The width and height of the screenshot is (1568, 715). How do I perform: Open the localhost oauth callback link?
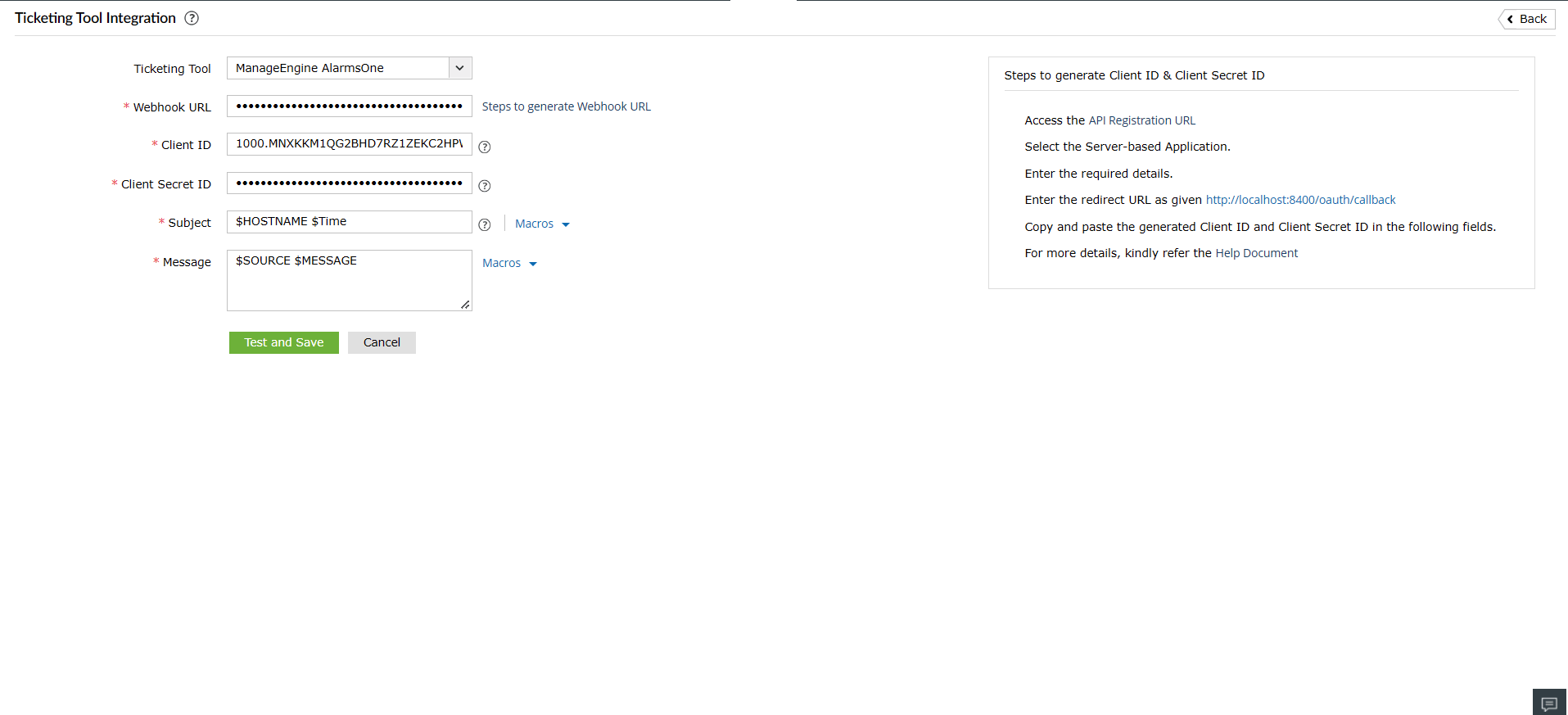1300,200
